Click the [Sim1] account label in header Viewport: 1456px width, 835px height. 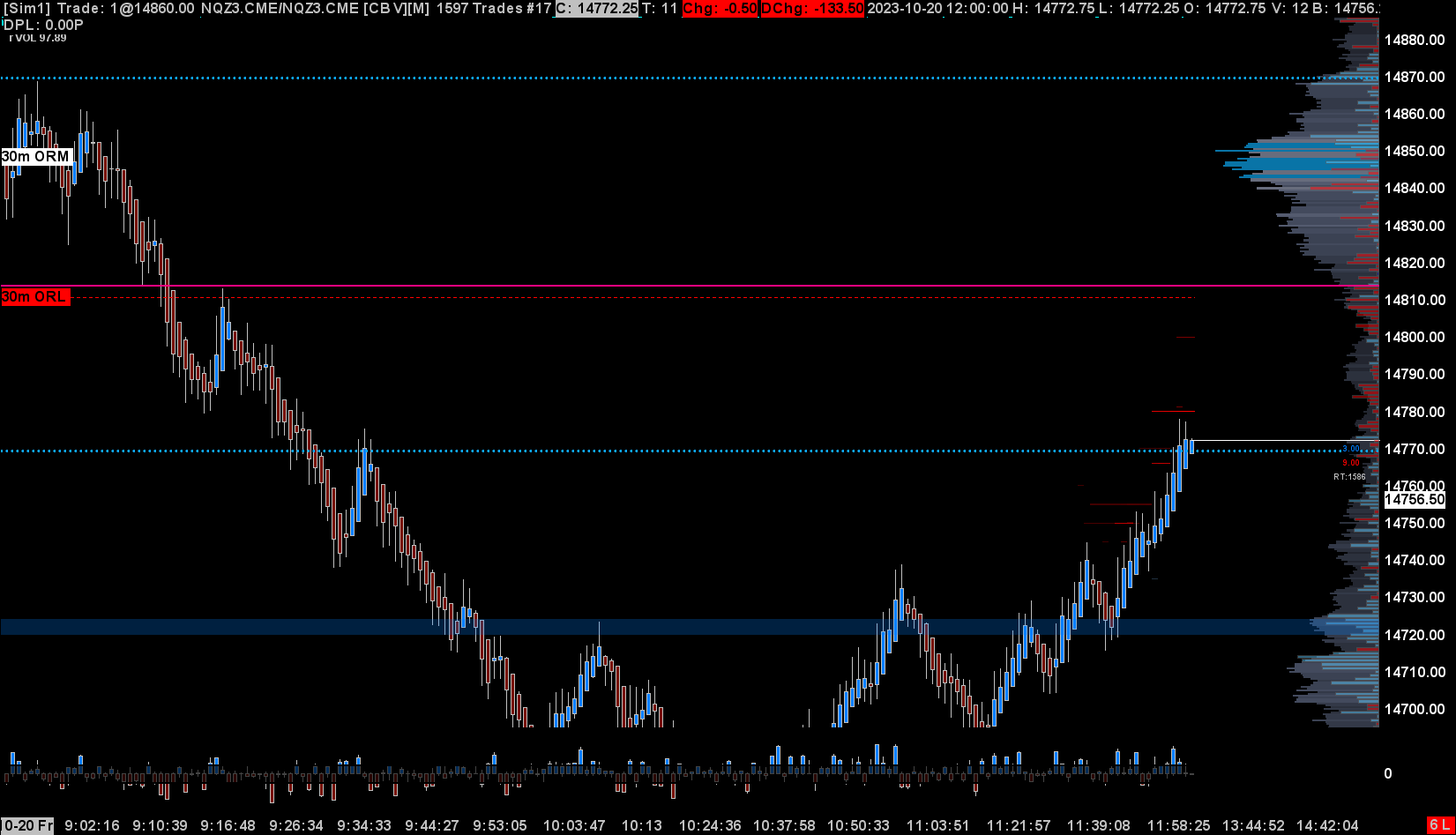27,9
